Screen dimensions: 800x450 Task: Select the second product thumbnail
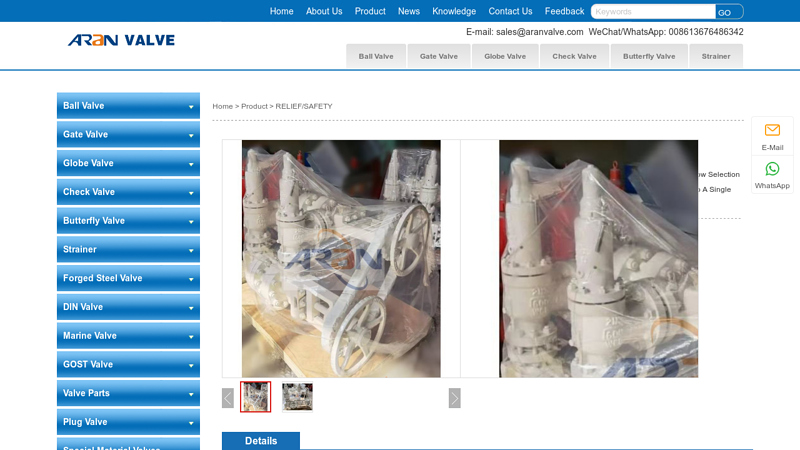pos(297,396)
